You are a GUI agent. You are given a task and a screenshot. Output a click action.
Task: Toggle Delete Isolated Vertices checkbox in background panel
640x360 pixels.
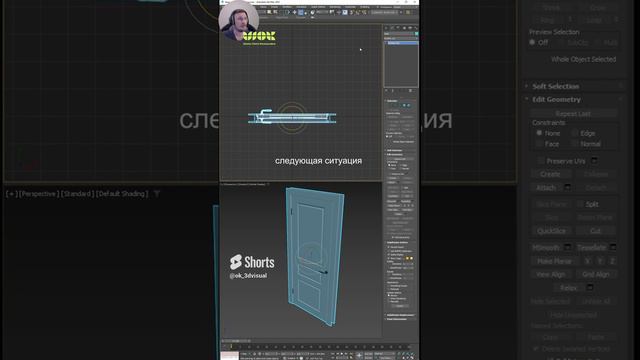(536, 349)
